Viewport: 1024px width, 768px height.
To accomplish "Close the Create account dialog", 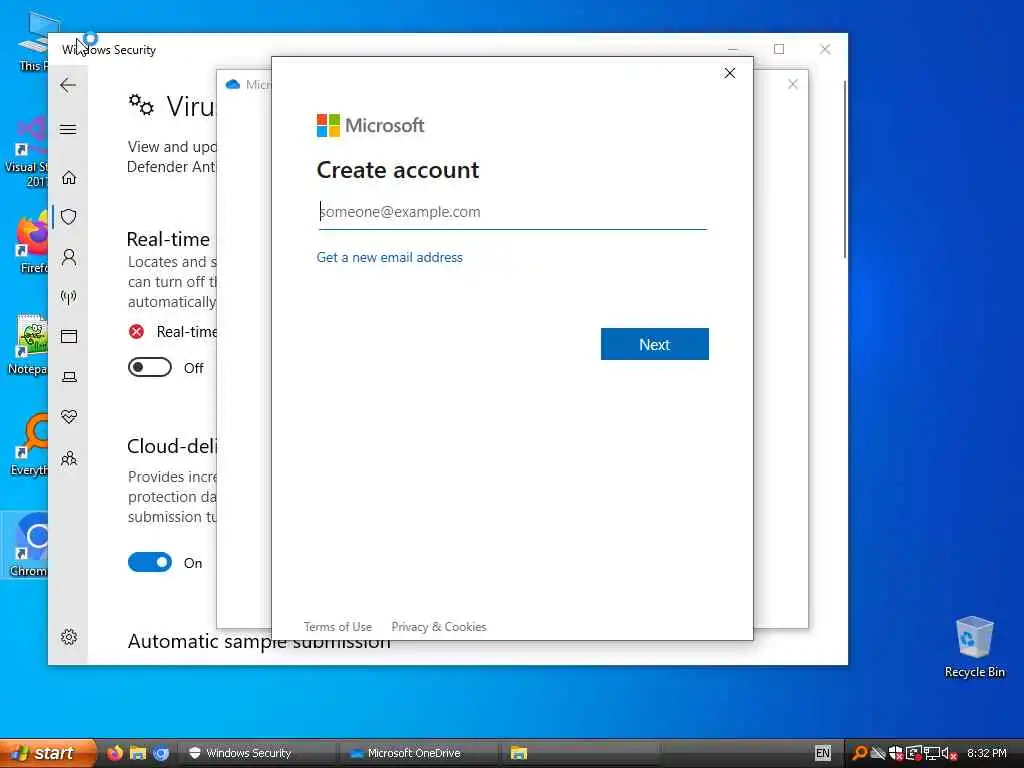I will point(729,73).
